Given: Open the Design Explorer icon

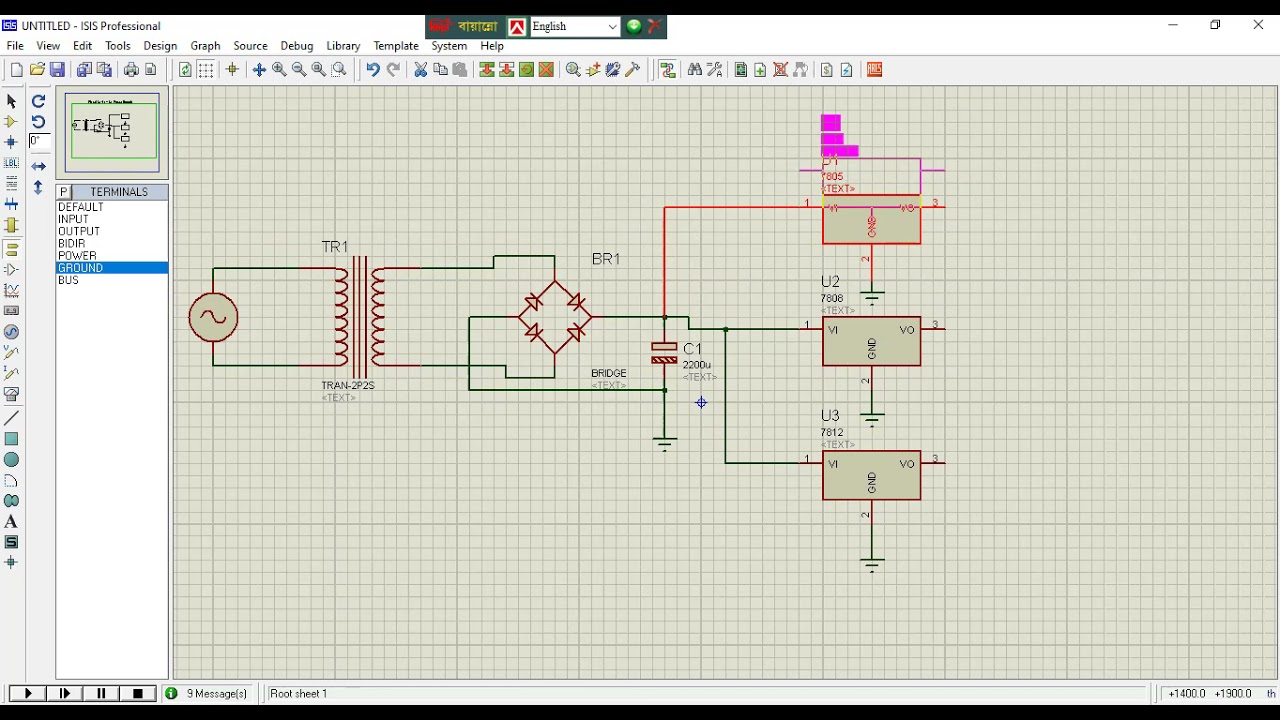Looking at the screenshot, I should [741, 70].
